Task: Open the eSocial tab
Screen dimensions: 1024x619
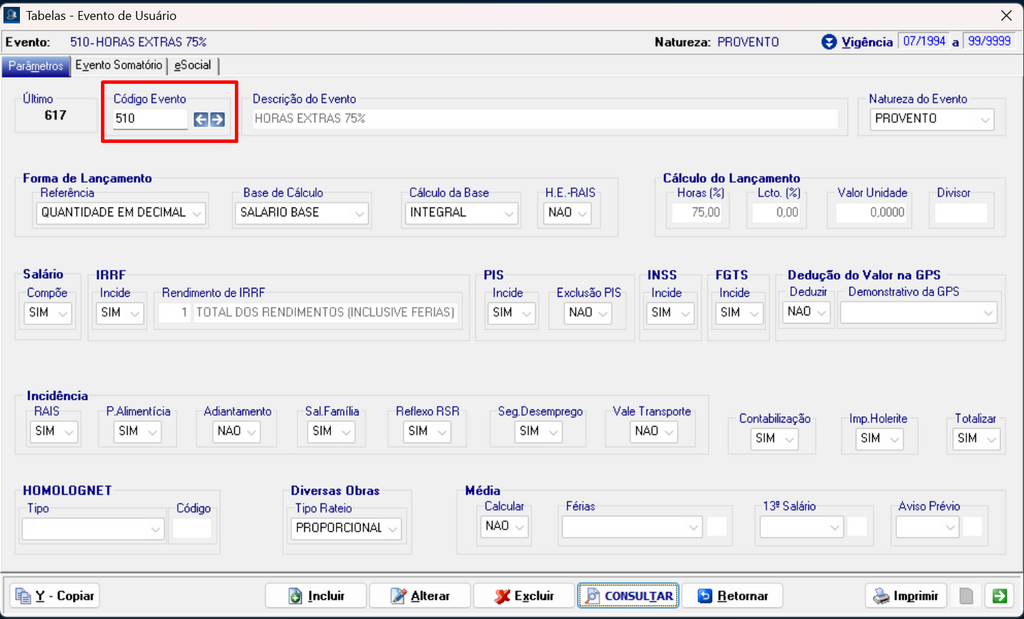Action: tap(193, 65)
